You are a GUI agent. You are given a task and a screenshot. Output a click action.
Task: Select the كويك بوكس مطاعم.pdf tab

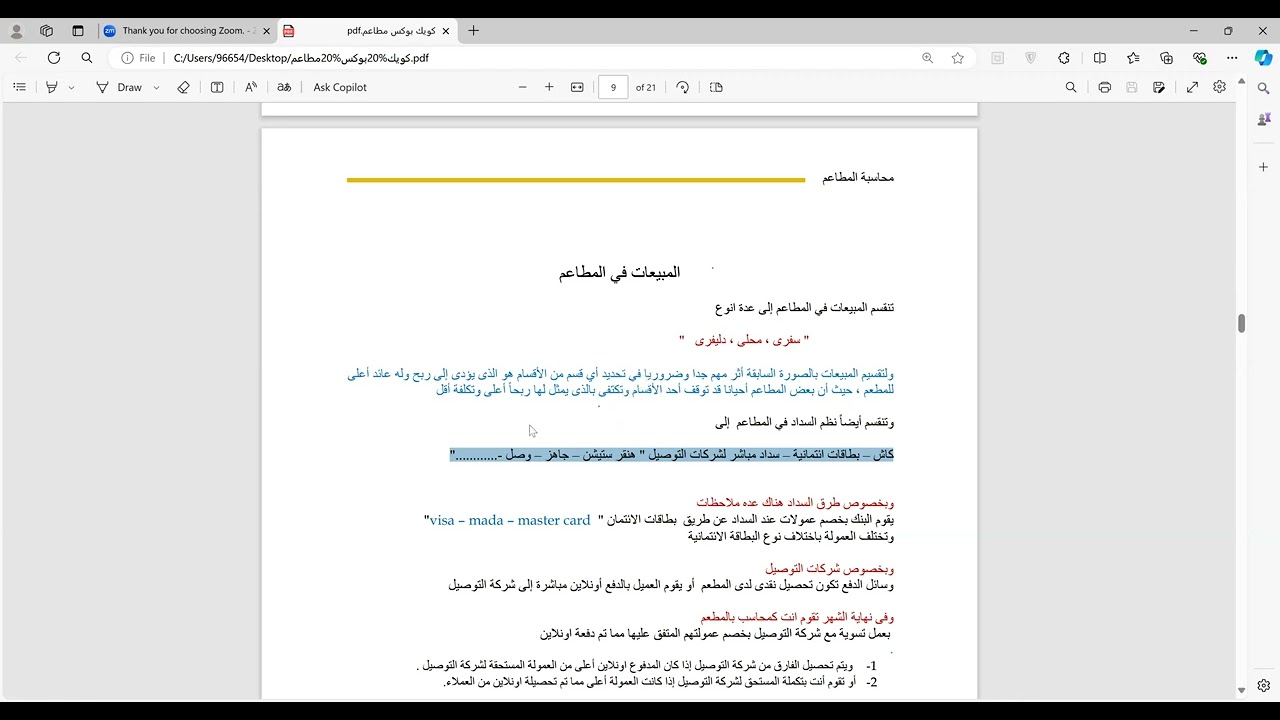[x=365, y=31]
